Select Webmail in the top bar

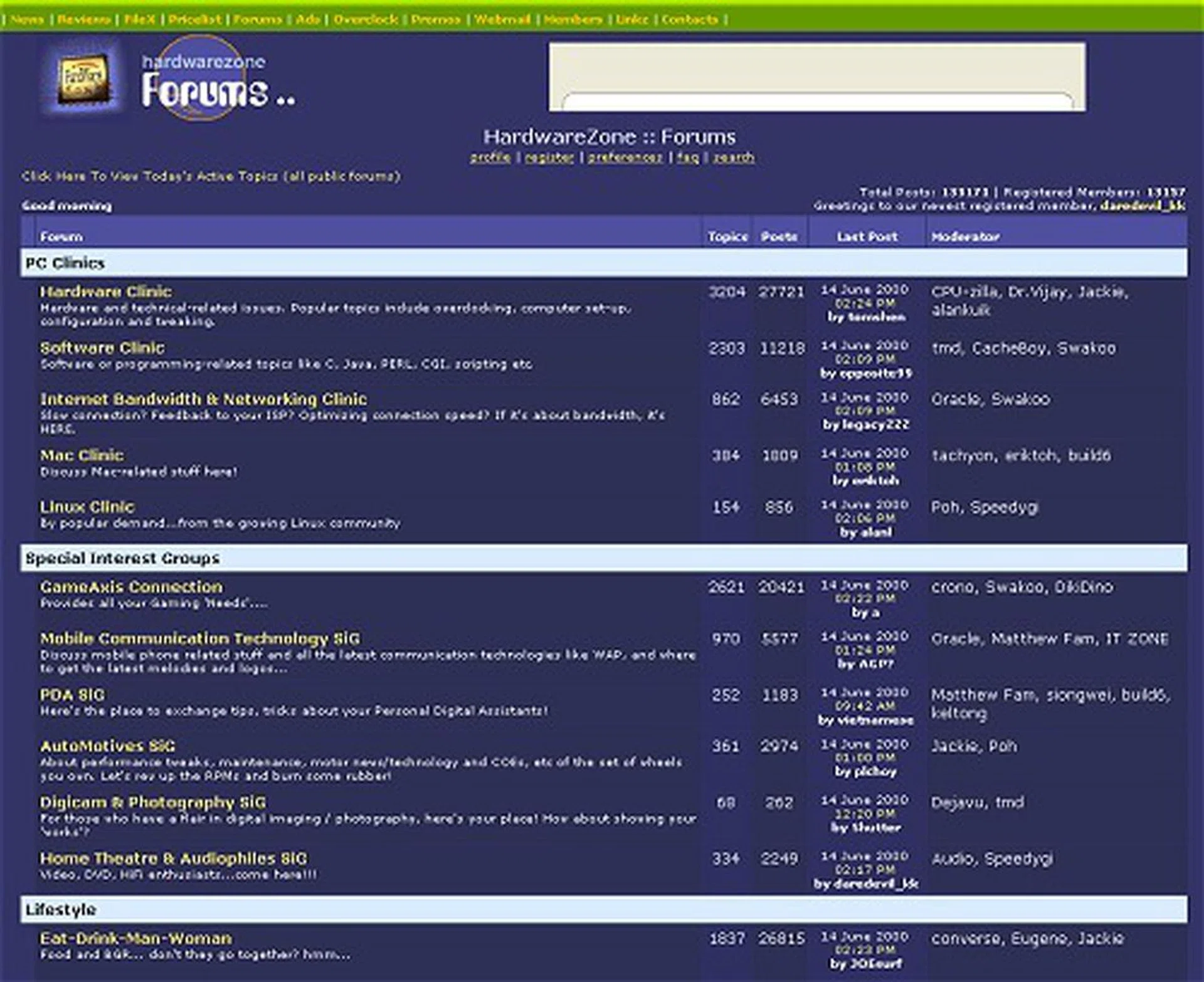(502, 19)
